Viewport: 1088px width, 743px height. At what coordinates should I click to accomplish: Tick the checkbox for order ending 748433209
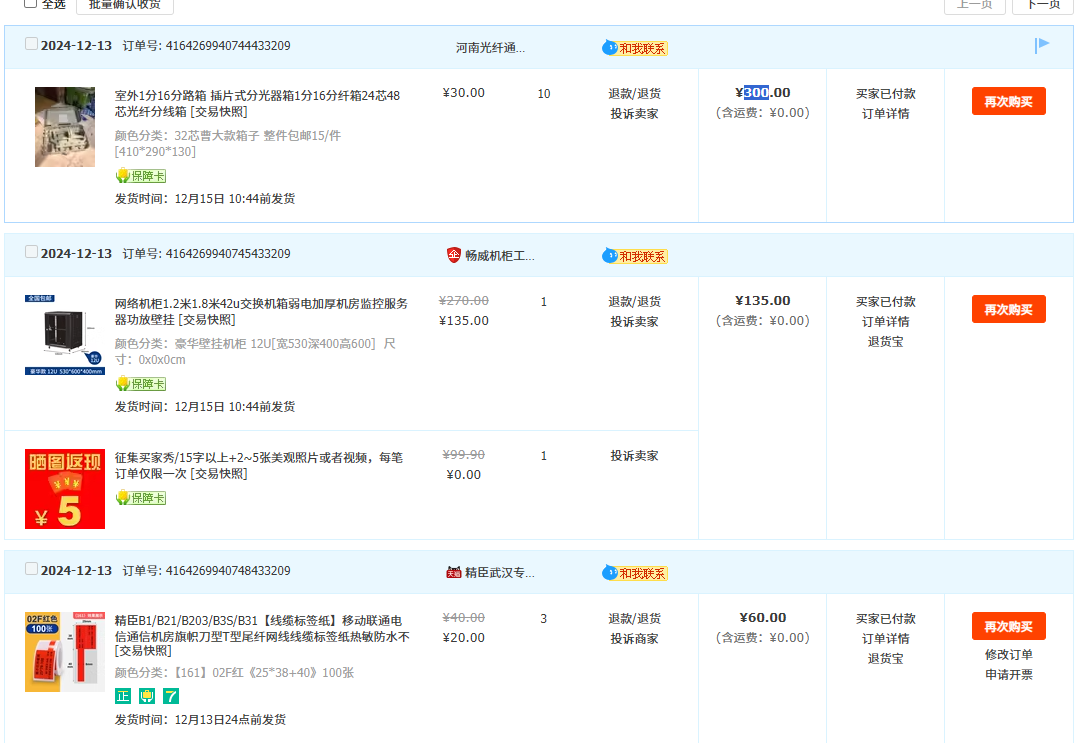click(31, 569)
